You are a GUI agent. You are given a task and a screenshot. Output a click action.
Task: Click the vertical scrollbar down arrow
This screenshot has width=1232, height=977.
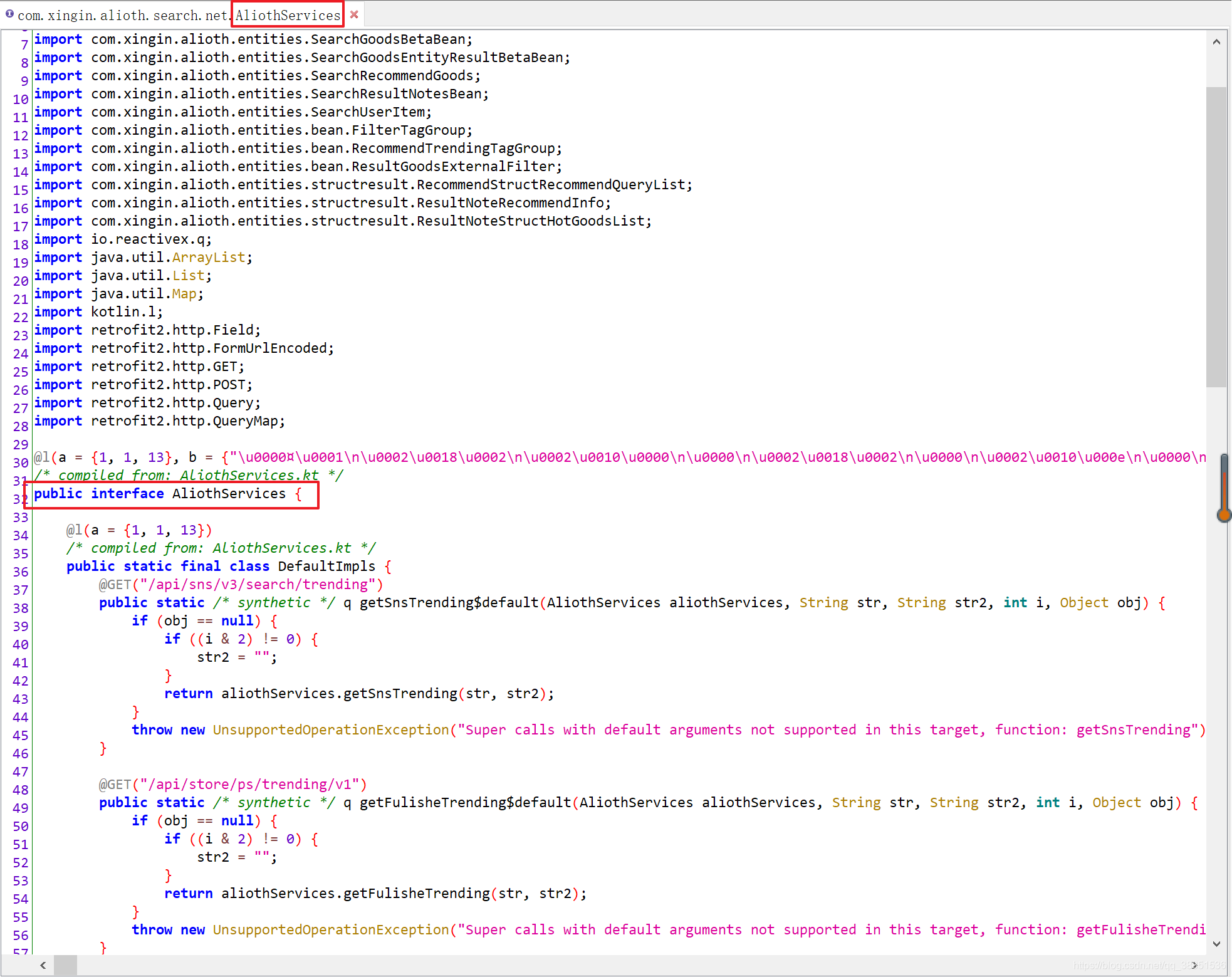click(x=1216, y=944)
